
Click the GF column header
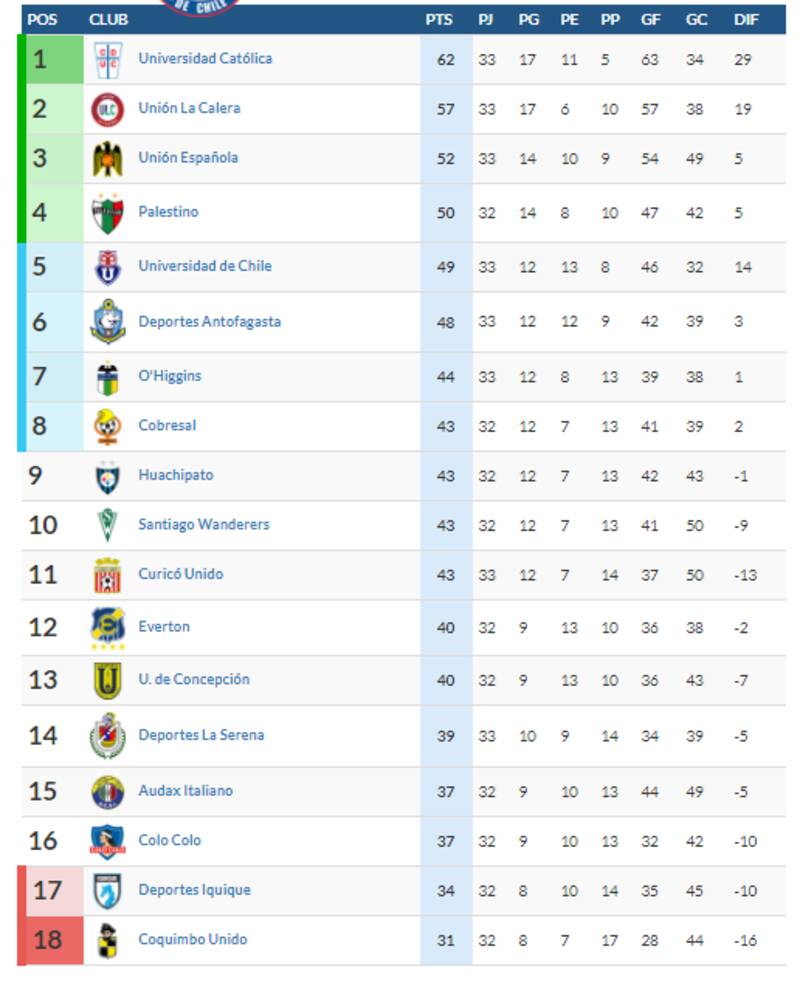[651, 19]
